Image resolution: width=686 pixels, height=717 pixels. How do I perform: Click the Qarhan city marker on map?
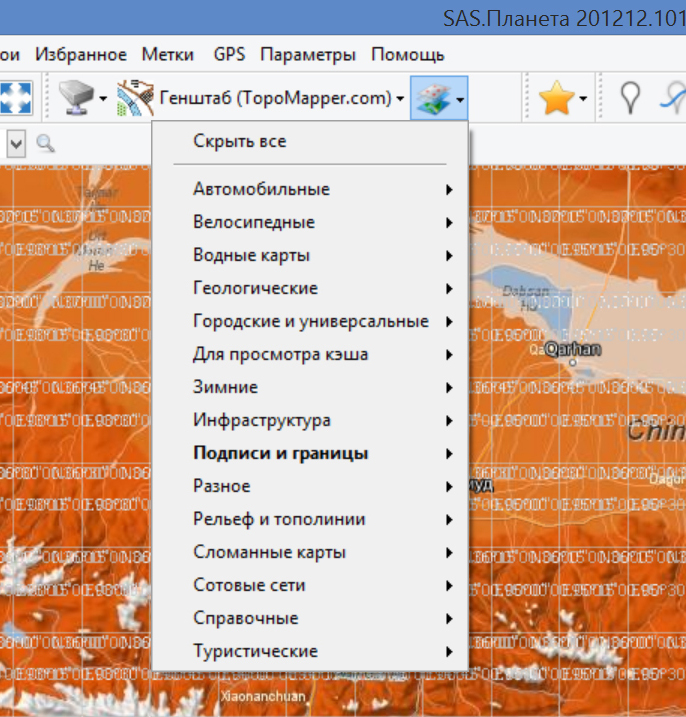point(572,362)
